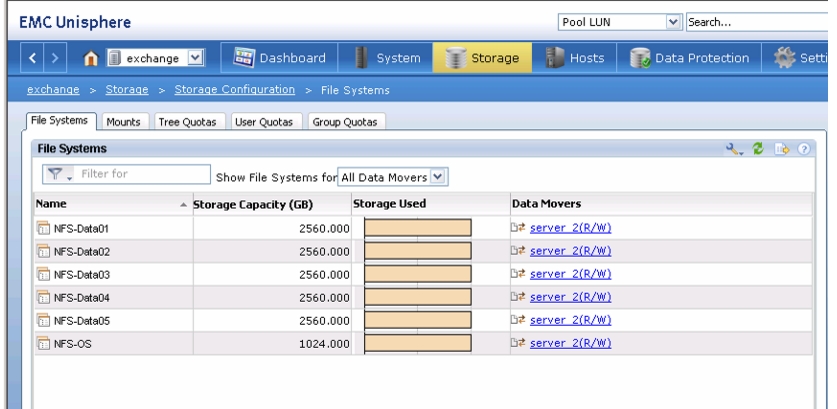Open the System menu
The height and width of the screenshot is (409, 837).
(x=386, y=58)
